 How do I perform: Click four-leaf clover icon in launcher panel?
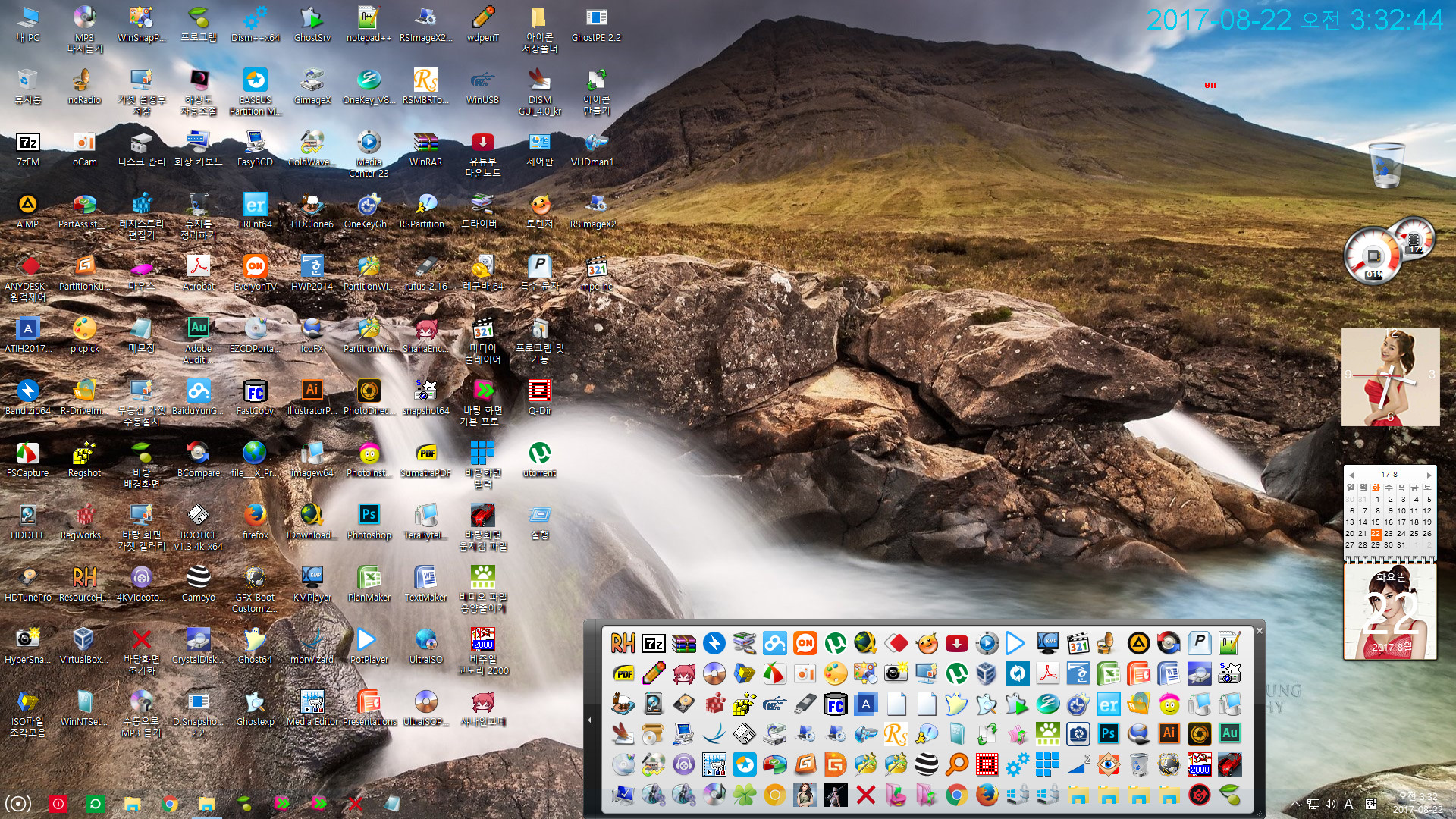744,795
